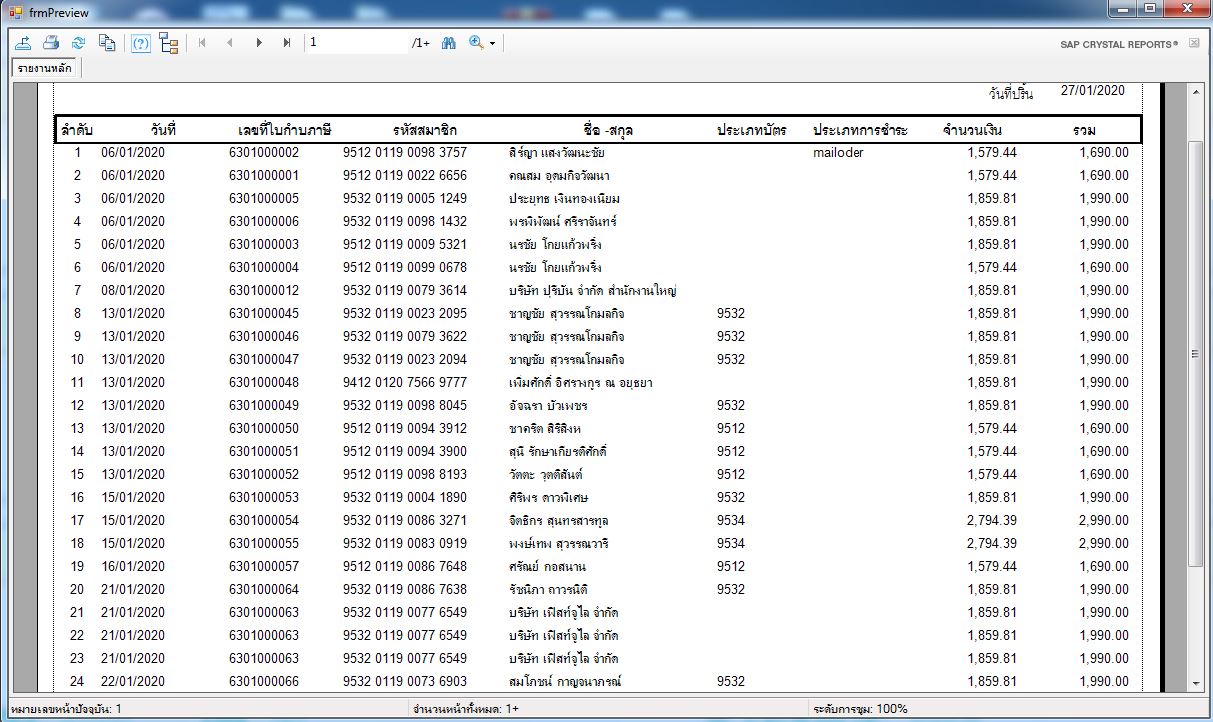Click the Zoom magnifier icon

pos(476,43)
